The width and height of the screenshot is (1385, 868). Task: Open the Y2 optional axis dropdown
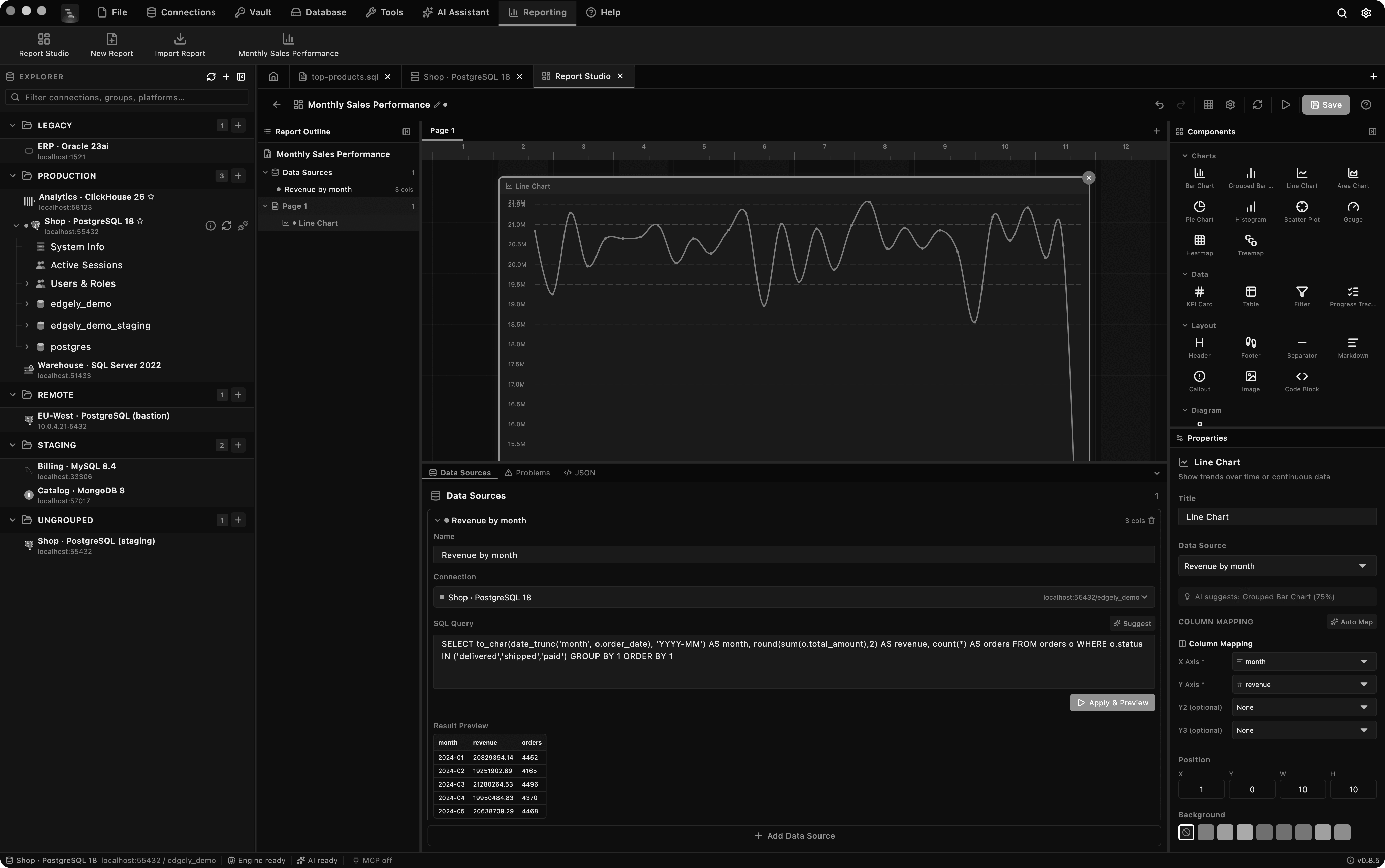pyautogui.click(x=1303, y=707)
